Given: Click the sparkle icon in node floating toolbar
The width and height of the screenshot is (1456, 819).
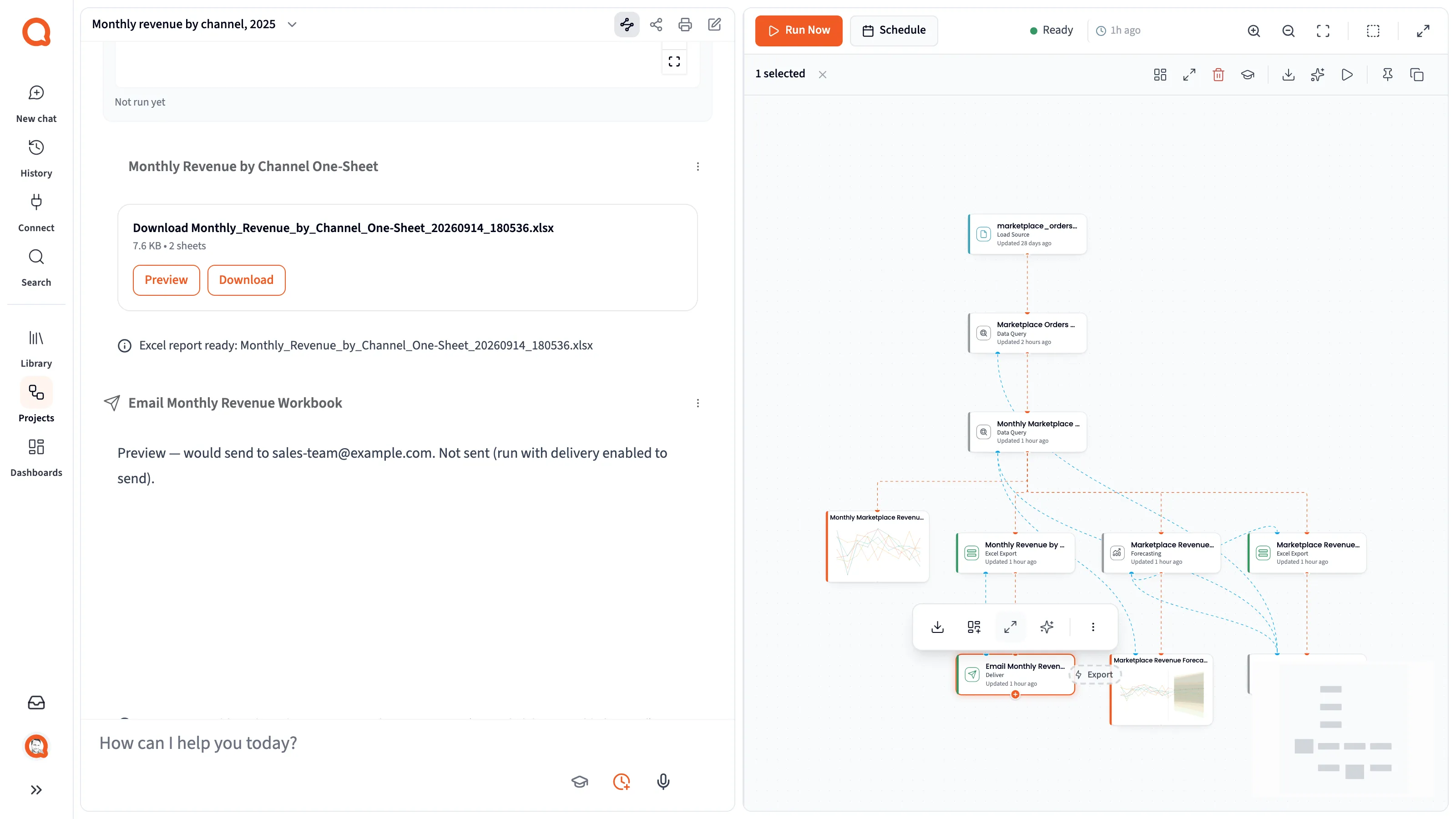Looking at the screenshot, I should point(1047,627).
